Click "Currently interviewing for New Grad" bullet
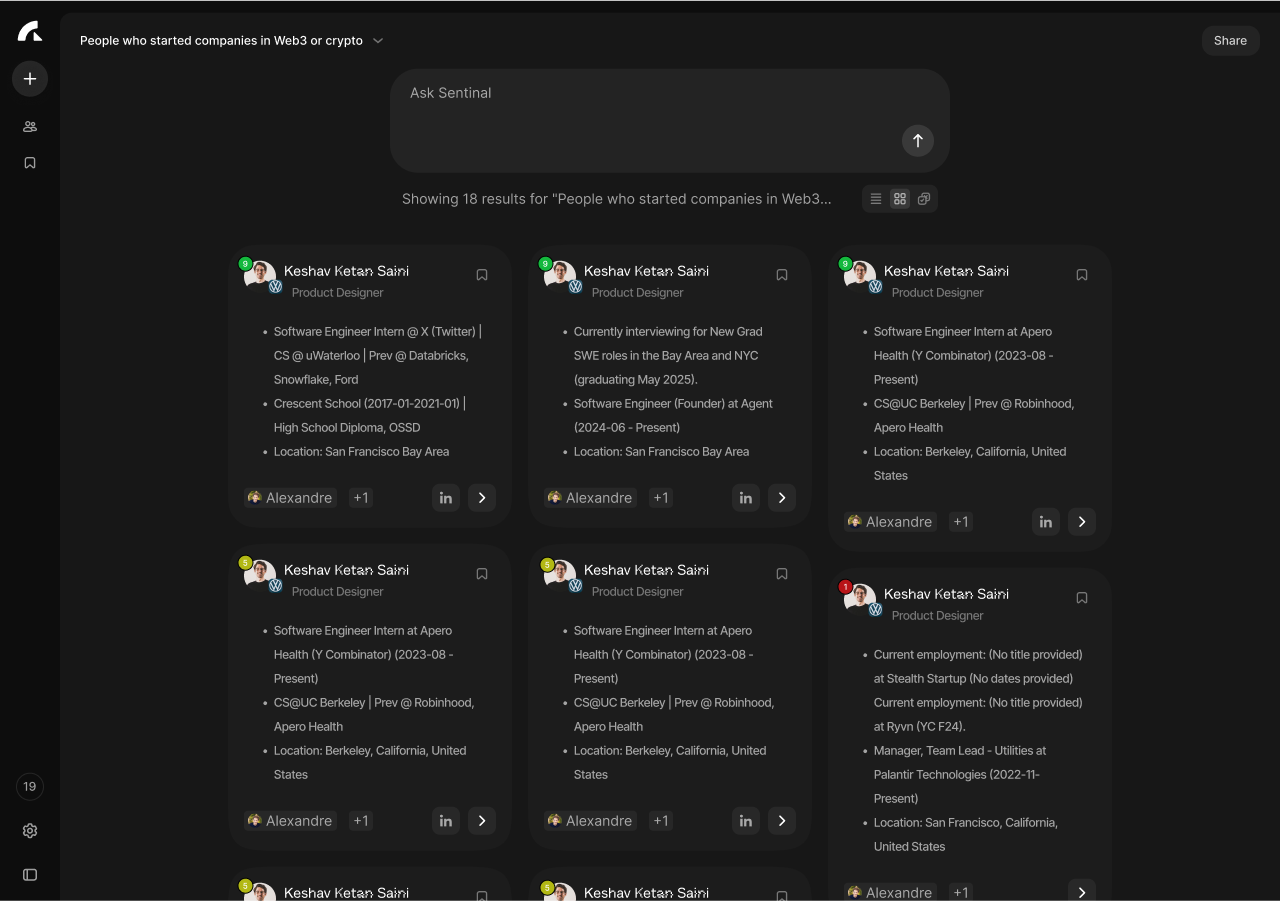The image size is (1280, 901). tap(668, 332)
